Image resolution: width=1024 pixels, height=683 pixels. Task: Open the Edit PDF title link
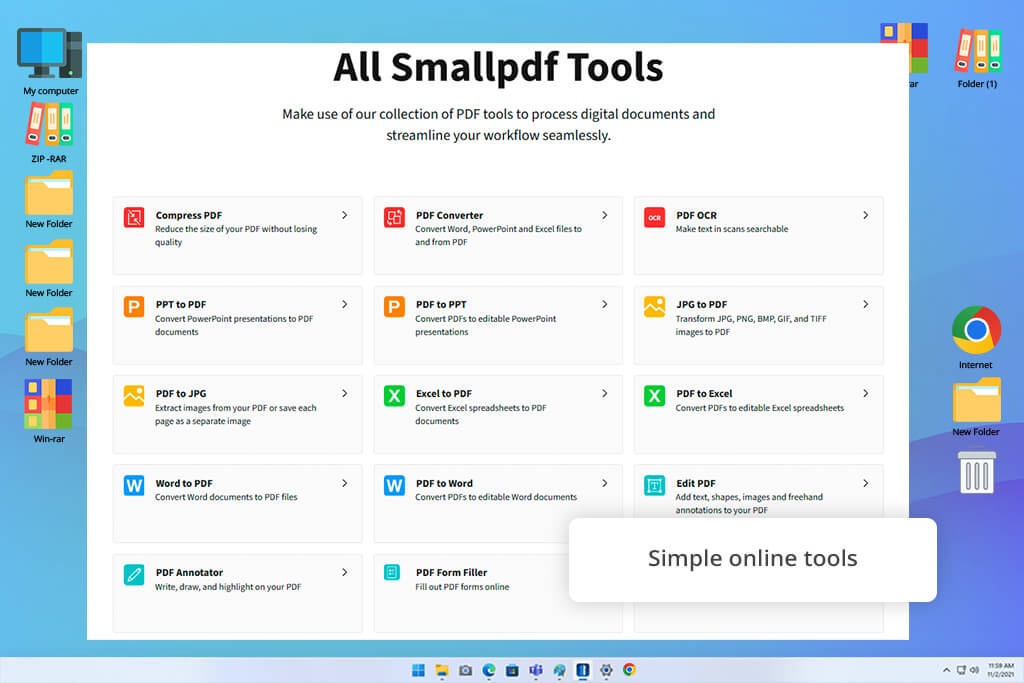tap(696, 483)
